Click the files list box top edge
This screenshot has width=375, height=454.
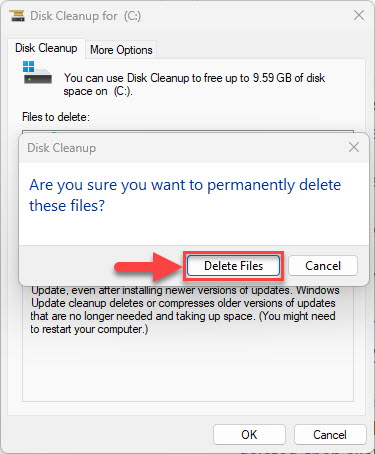click(x=188, y=131)
